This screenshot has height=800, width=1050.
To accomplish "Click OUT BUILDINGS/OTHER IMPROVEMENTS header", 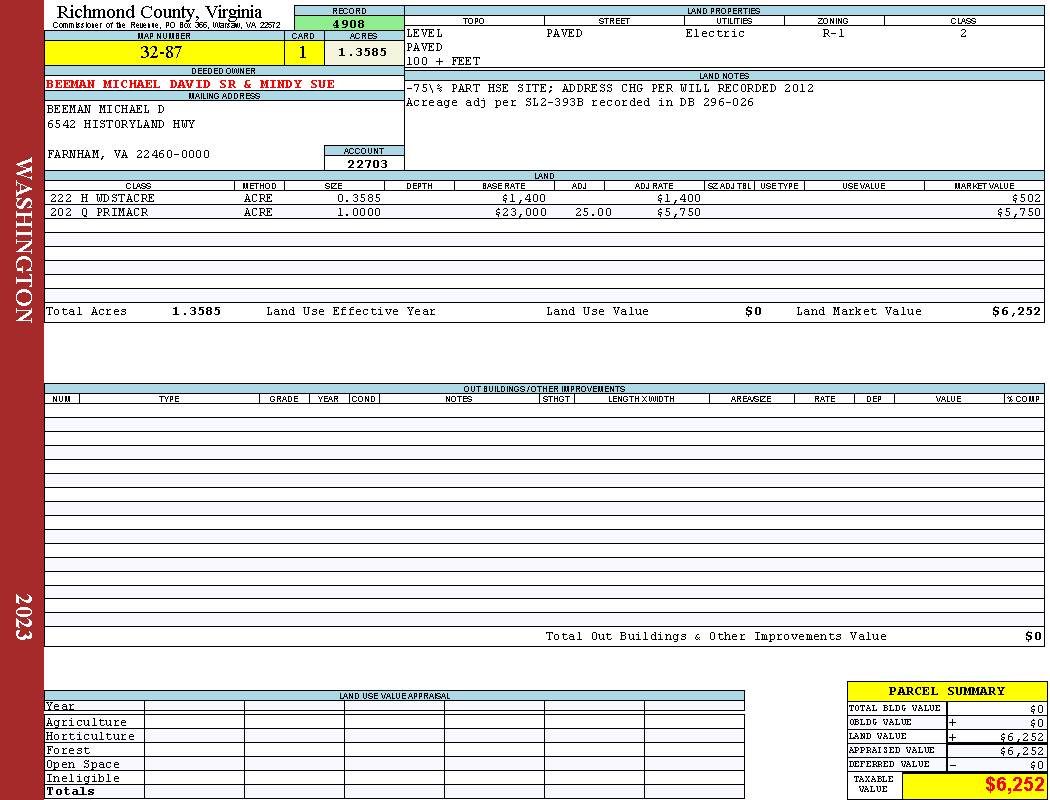I will click(544, 389).
